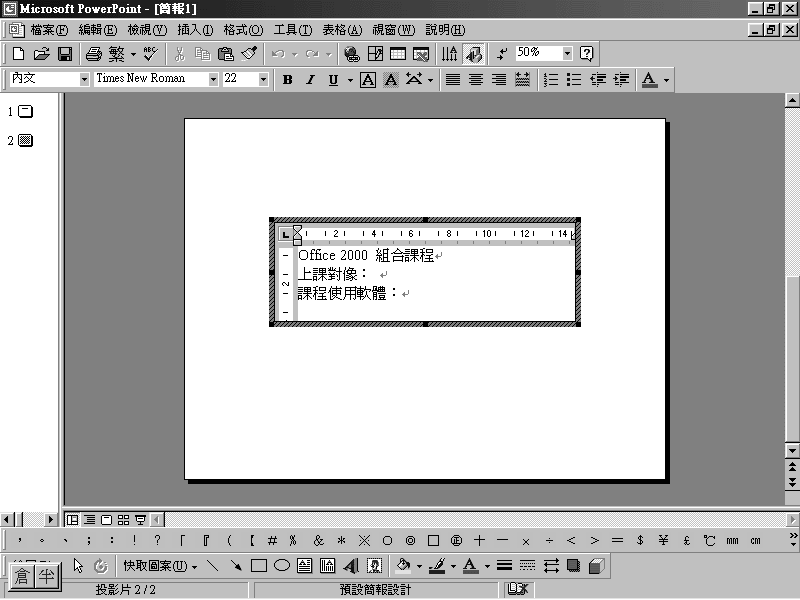Open the 檢視(V) menu
800x600 pixels.
147,30
